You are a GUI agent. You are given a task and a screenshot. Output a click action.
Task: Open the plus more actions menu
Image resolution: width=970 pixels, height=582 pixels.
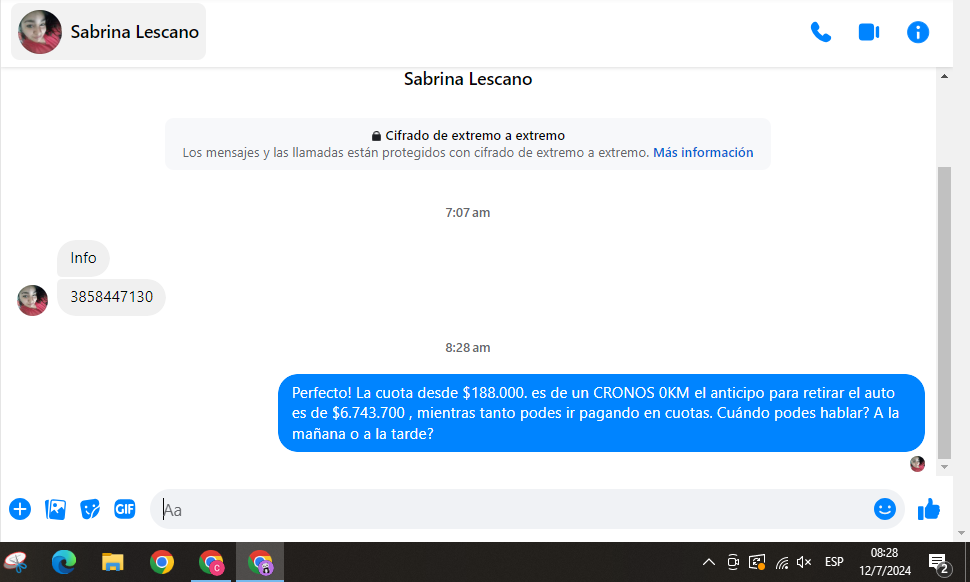(x=20, y=509)
